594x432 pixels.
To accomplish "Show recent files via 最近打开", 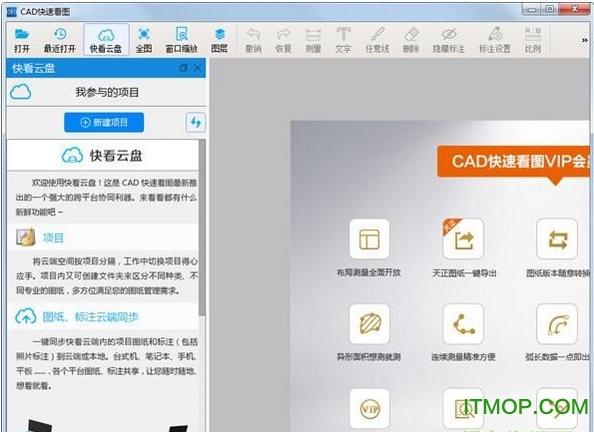I will click(x=60, y=40).
